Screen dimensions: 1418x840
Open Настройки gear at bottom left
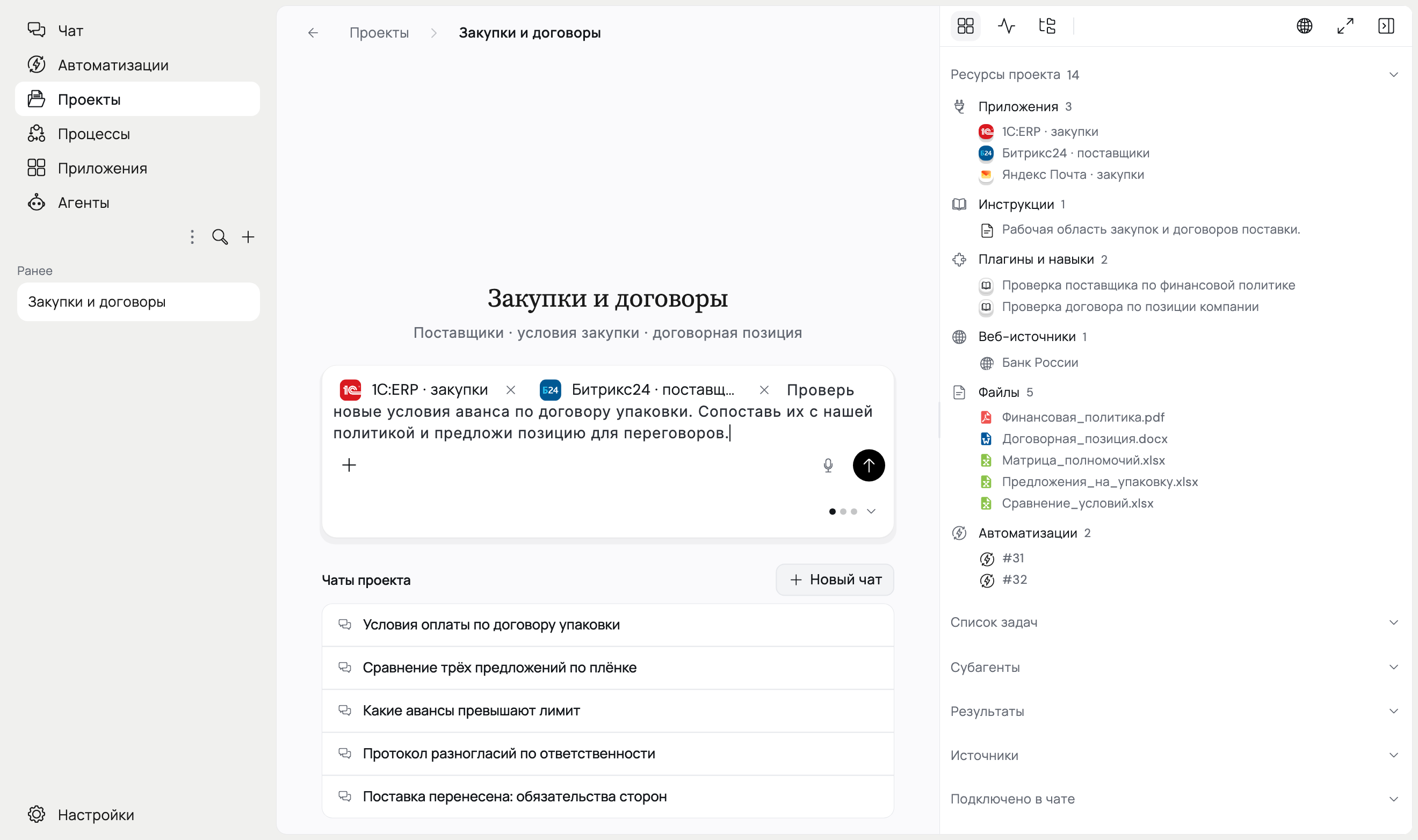[37, 814]
